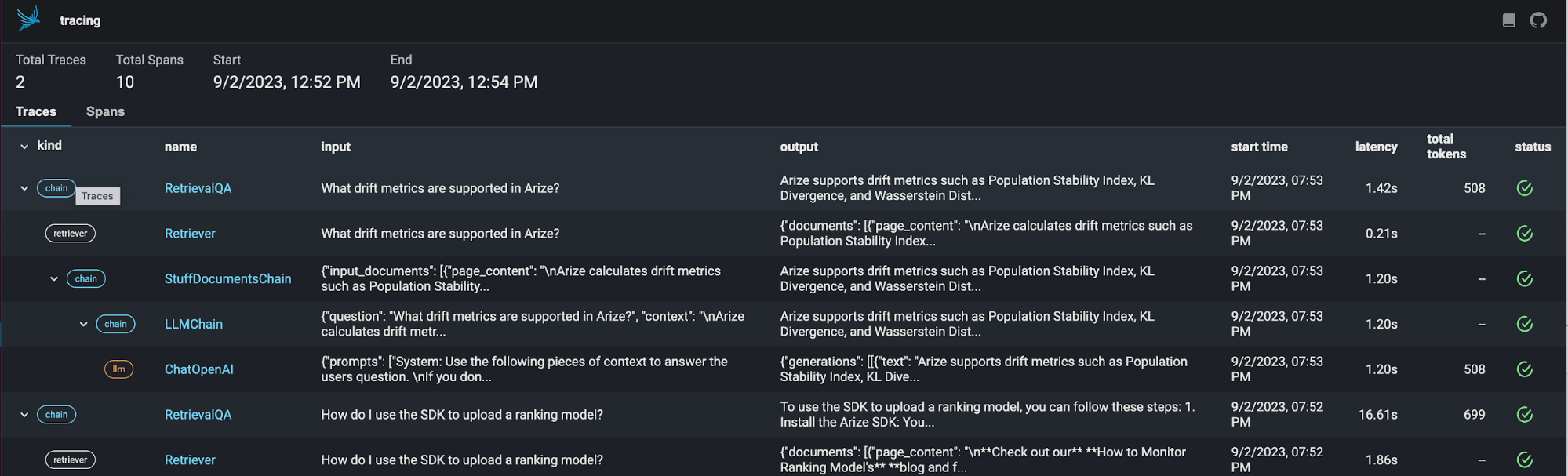Switch to the Spans tab
The image size is (1568, 476).
105,111
